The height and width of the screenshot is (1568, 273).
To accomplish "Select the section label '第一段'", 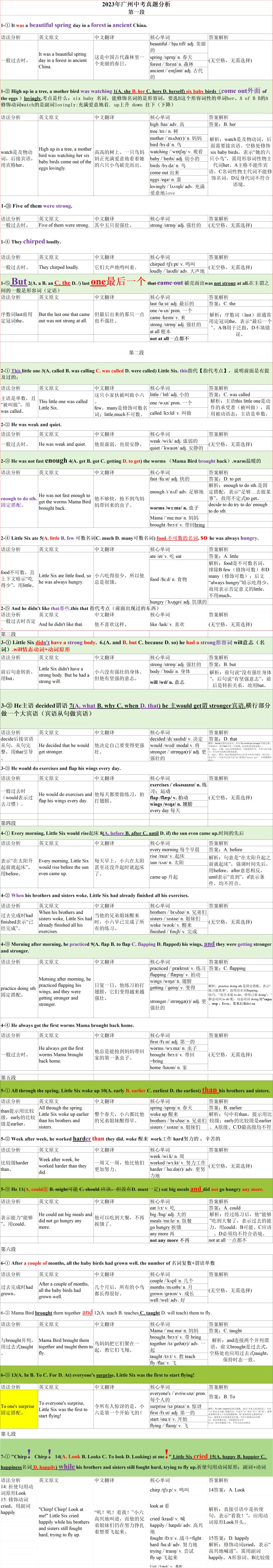I will click(x=136, y=12).
